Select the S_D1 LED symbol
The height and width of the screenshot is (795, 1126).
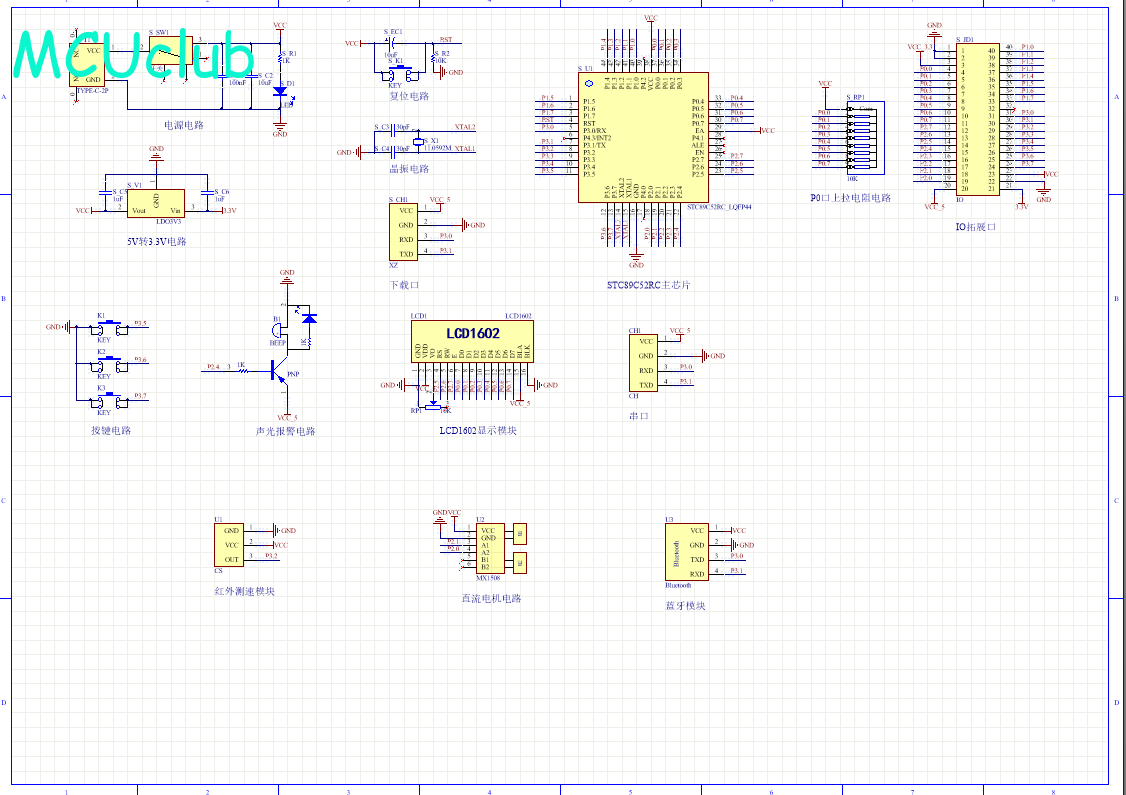click(281, 92)
